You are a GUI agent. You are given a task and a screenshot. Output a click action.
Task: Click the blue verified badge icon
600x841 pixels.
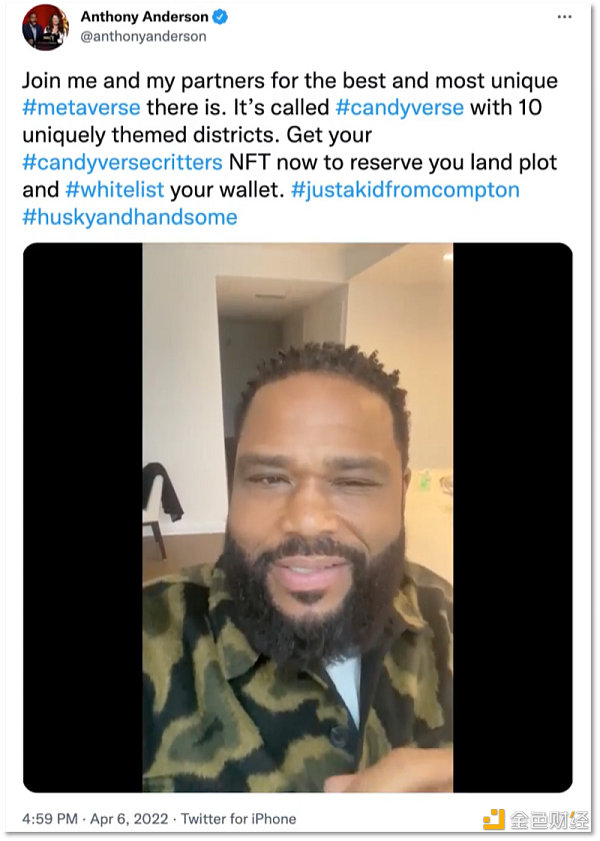220,17
